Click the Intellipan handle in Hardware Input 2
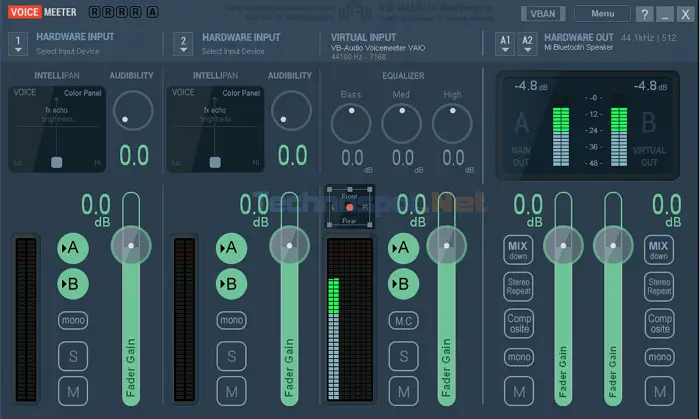700x419 pixels. (215, 162)
